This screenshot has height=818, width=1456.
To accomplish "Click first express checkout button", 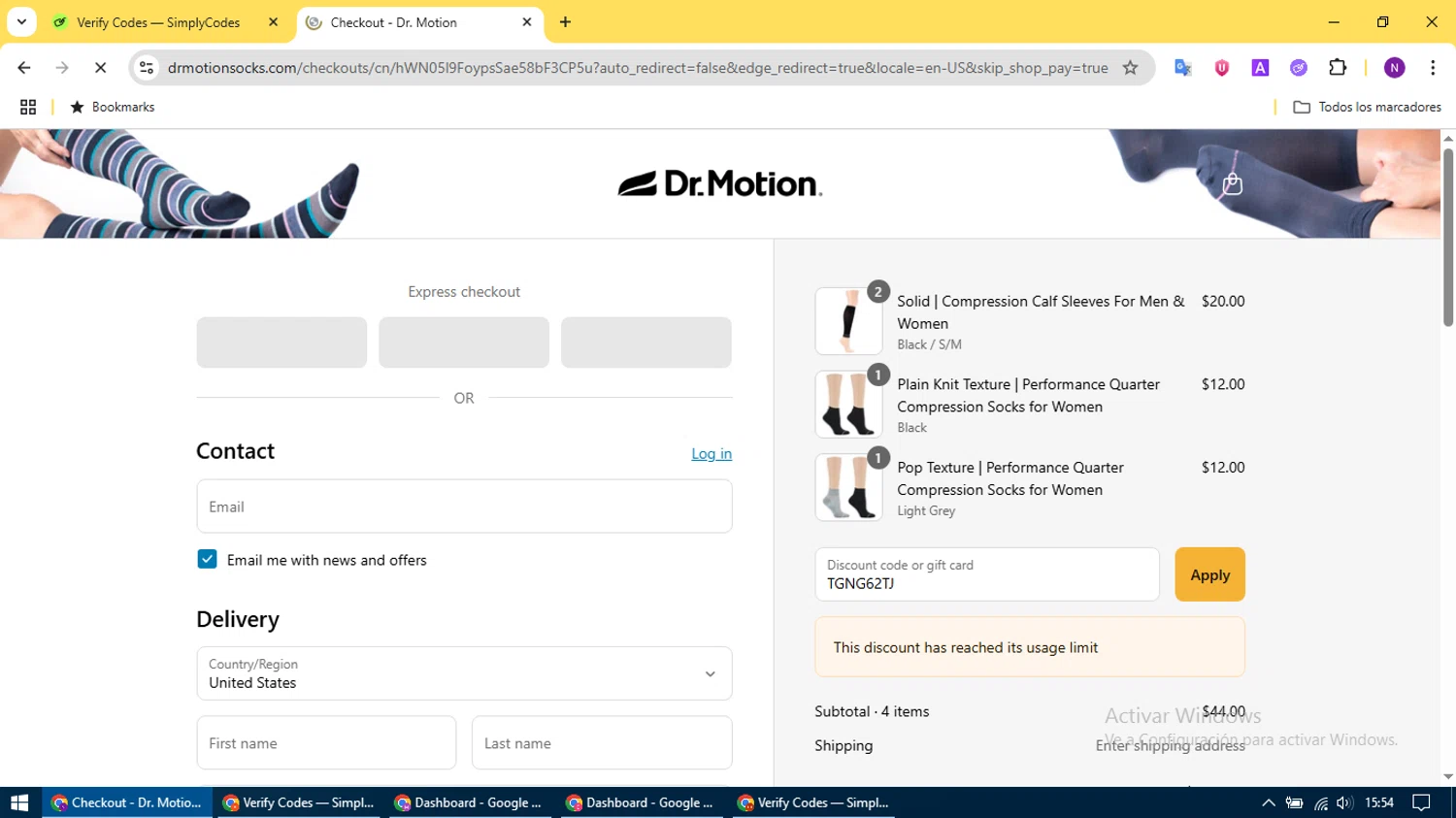I will point(281,343).
